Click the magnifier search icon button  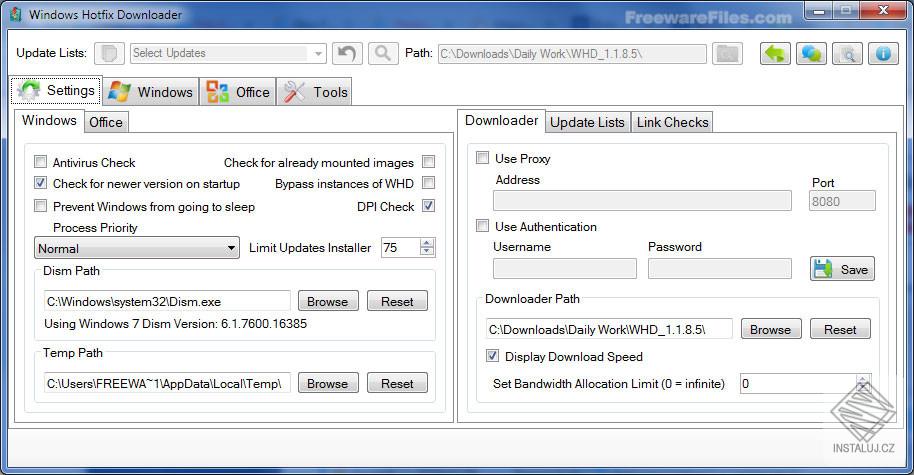(x=383, y=54)
